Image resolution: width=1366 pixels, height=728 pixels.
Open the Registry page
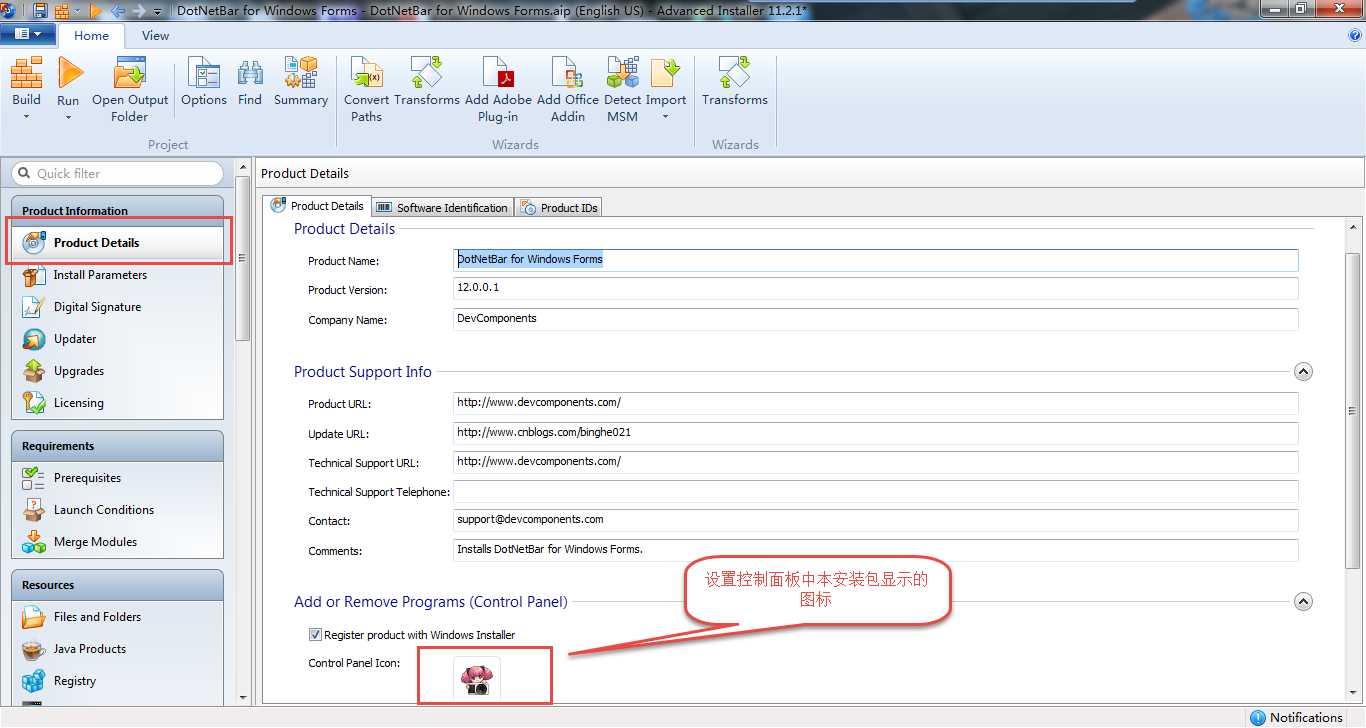coord(75,681)
